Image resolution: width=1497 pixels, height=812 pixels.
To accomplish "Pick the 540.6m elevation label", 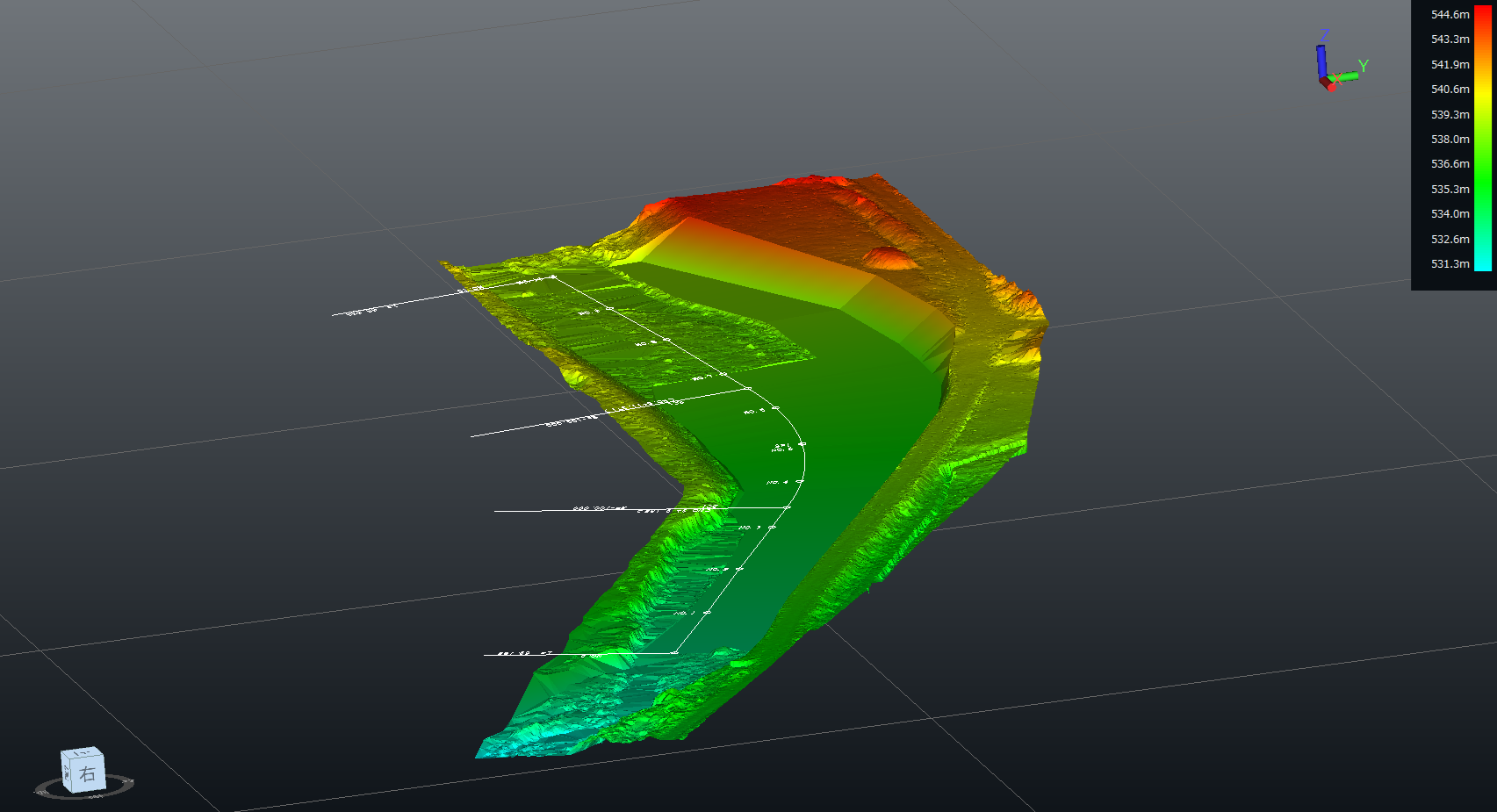I will pos(1450,90).
